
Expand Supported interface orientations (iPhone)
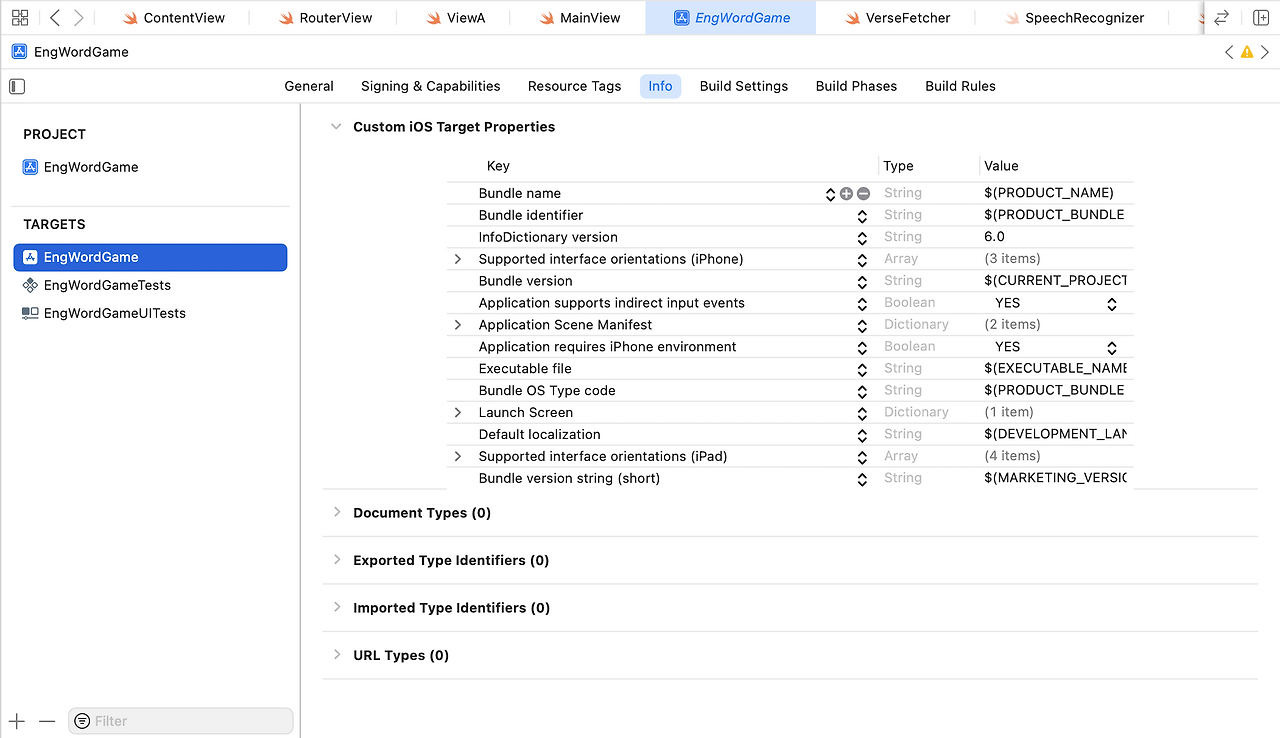[458, 259]
